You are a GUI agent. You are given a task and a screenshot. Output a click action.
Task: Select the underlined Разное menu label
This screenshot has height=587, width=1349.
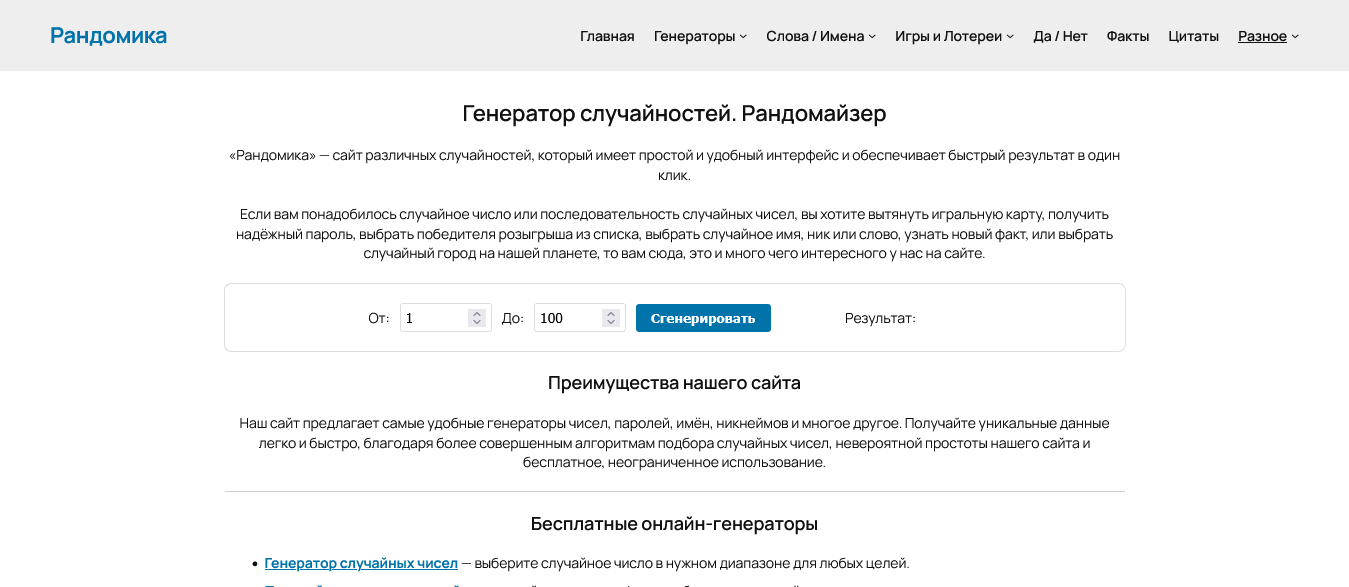tap(1262, 36)
